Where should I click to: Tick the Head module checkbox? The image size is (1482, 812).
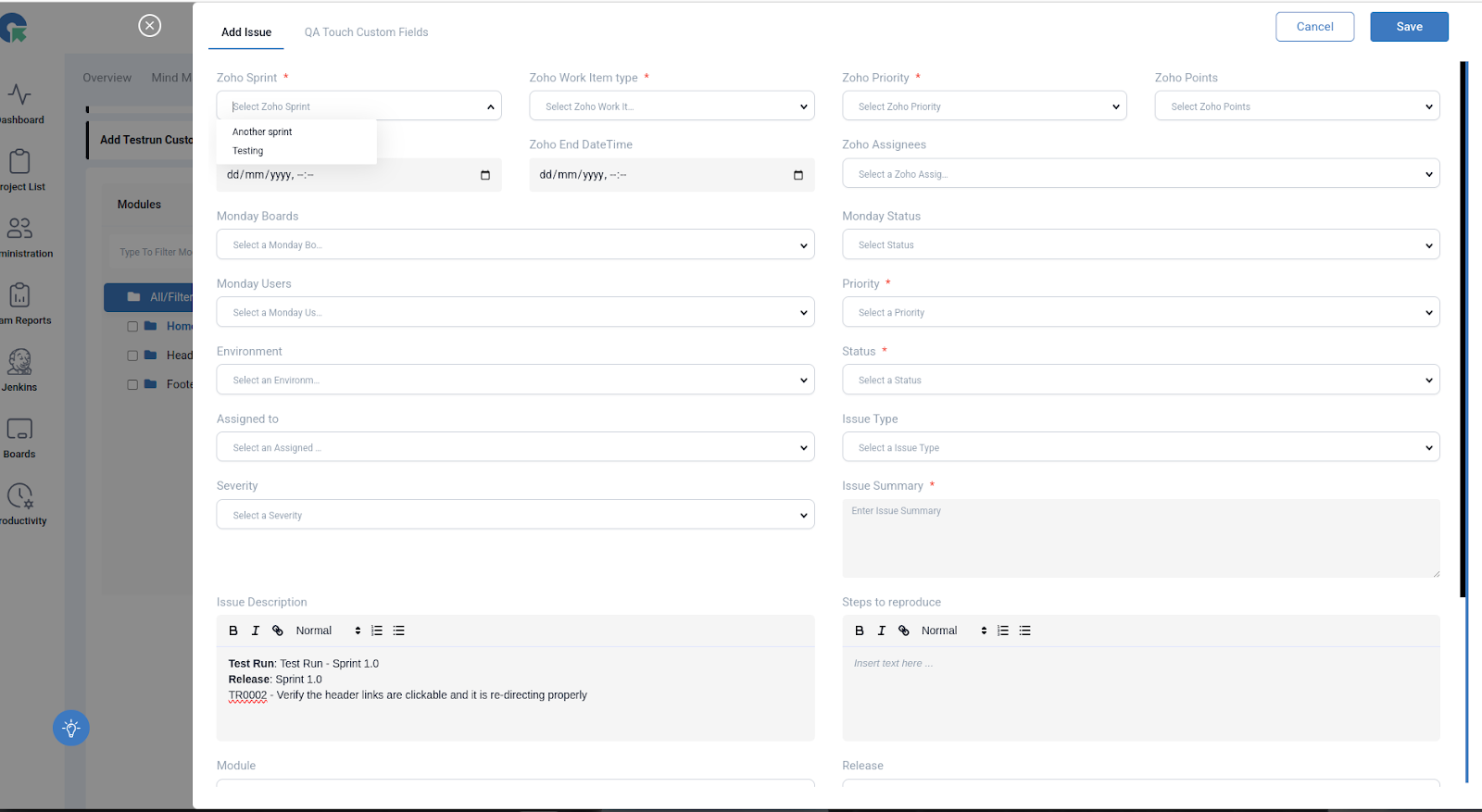click(x=132, y=356)
